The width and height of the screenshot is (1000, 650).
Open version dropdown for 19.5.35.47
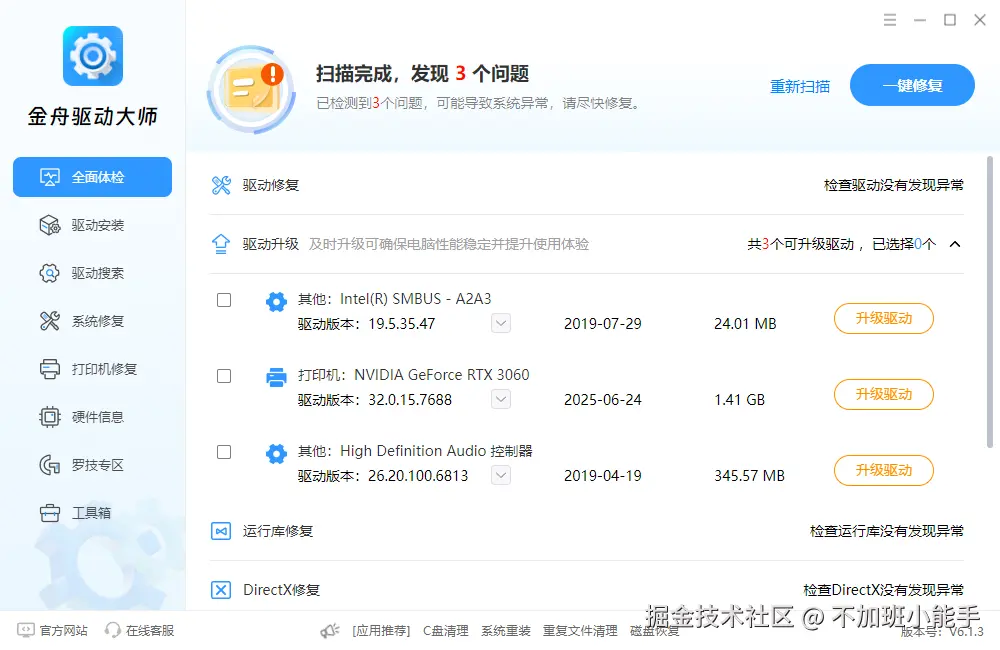501,323
